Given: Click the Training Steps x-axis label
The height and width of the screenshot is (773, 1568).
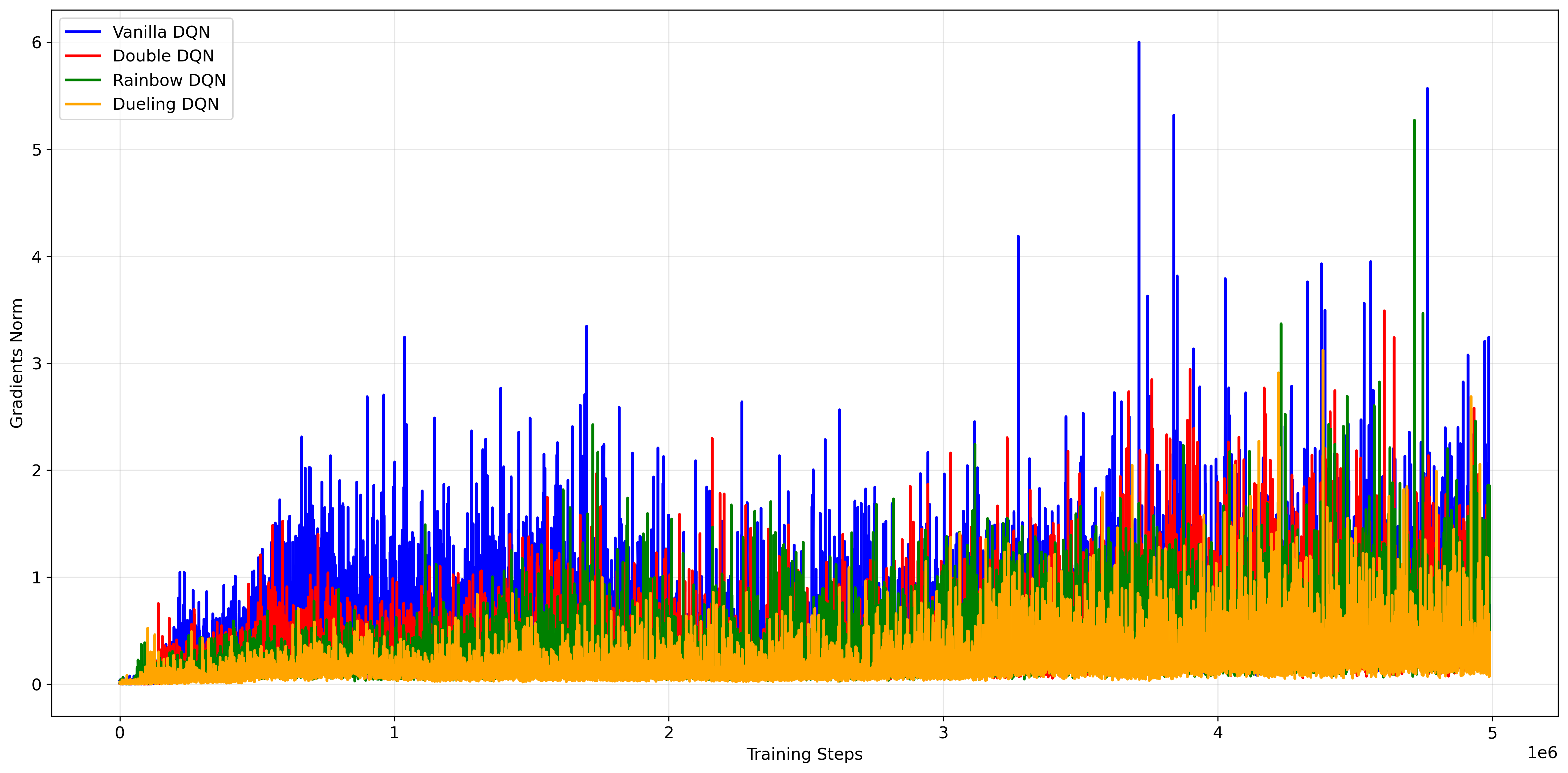Looking at the screenshot, I should click(804, 754).
